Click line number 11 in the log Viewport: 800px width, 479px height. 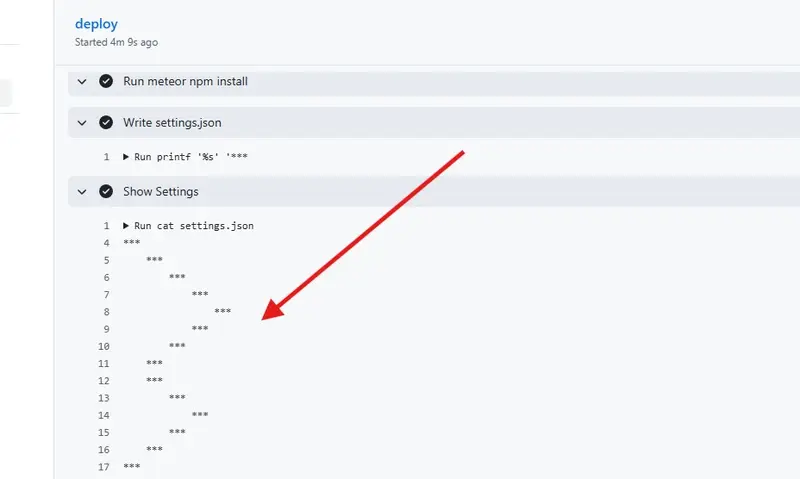click(x=104, y=364)
